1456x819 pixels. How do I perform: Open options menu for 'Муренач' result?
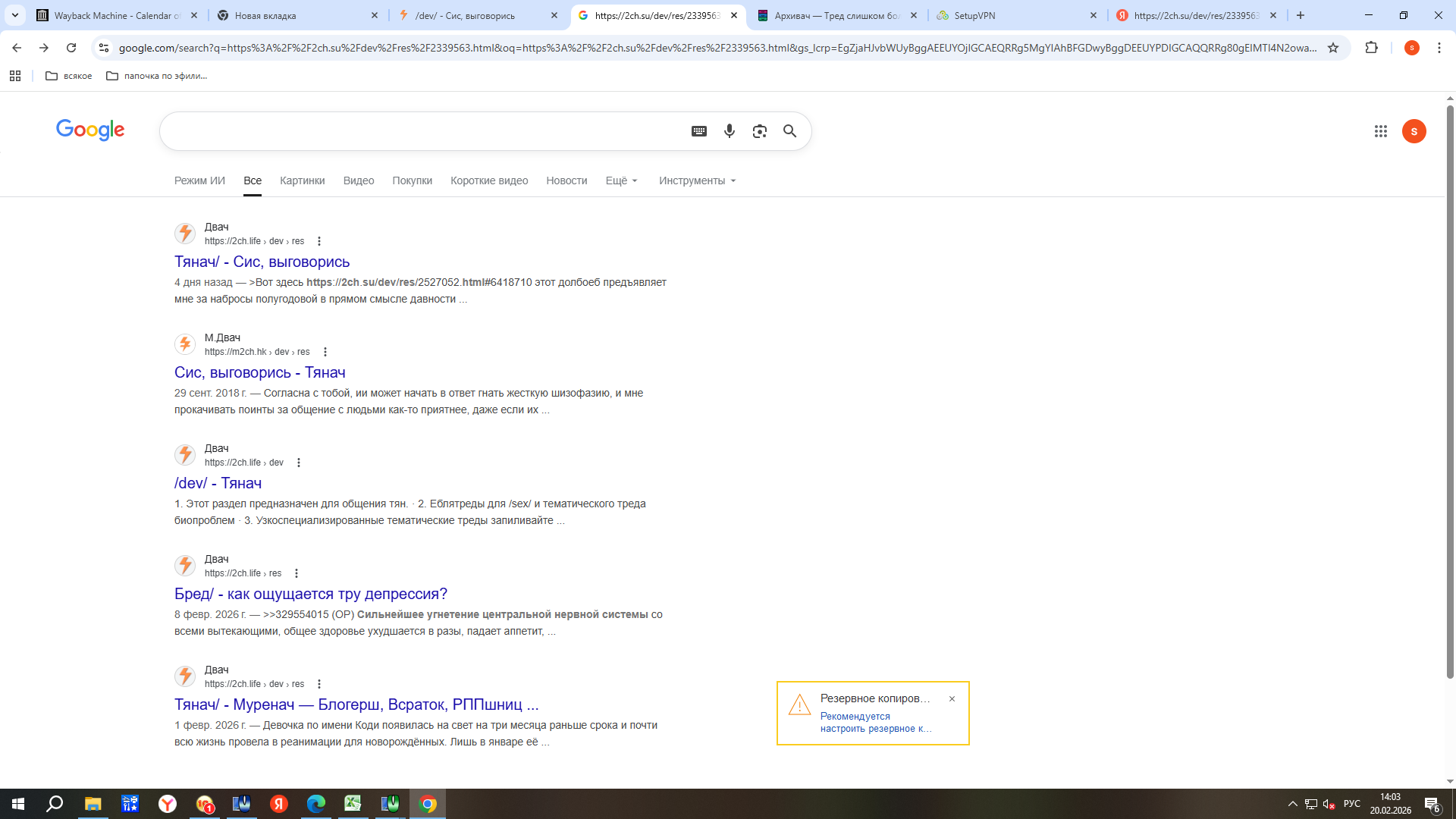pos(319,684)
